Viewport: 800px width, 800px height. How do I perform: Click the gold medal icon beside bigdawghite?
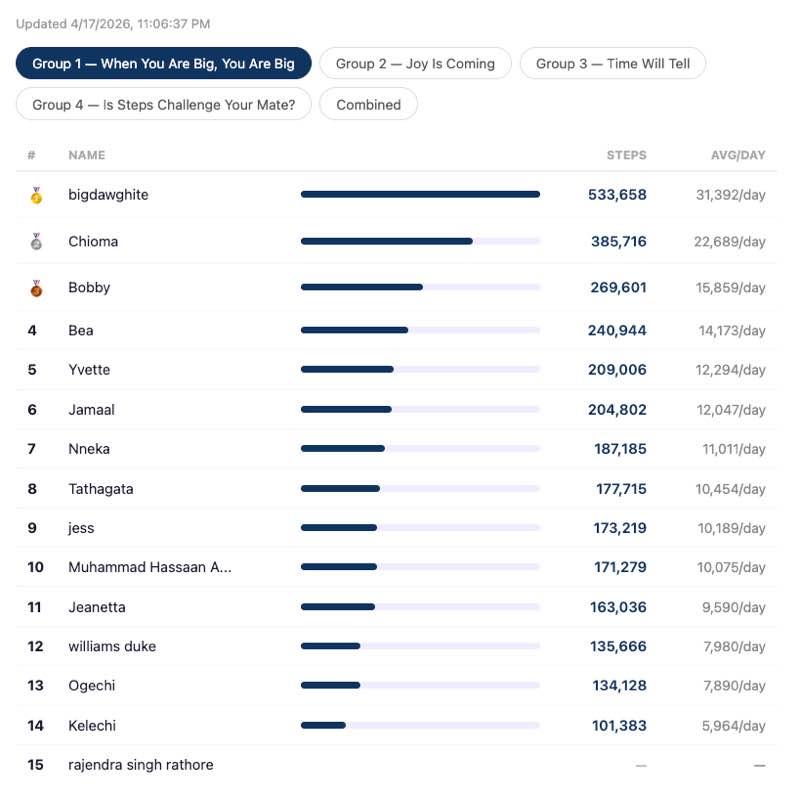pos(36,195)
